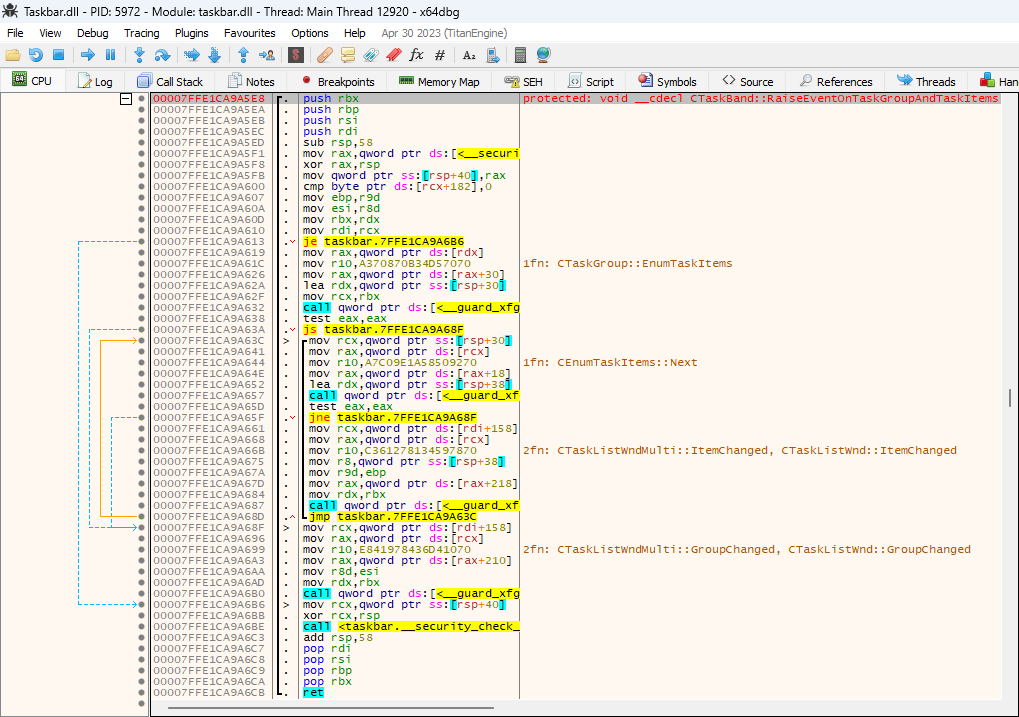Image resolution: width=1019 pixels, height=717 pixels.
Task: Open the Help menu
Action: pyautogui.click(x=354, y=33)
